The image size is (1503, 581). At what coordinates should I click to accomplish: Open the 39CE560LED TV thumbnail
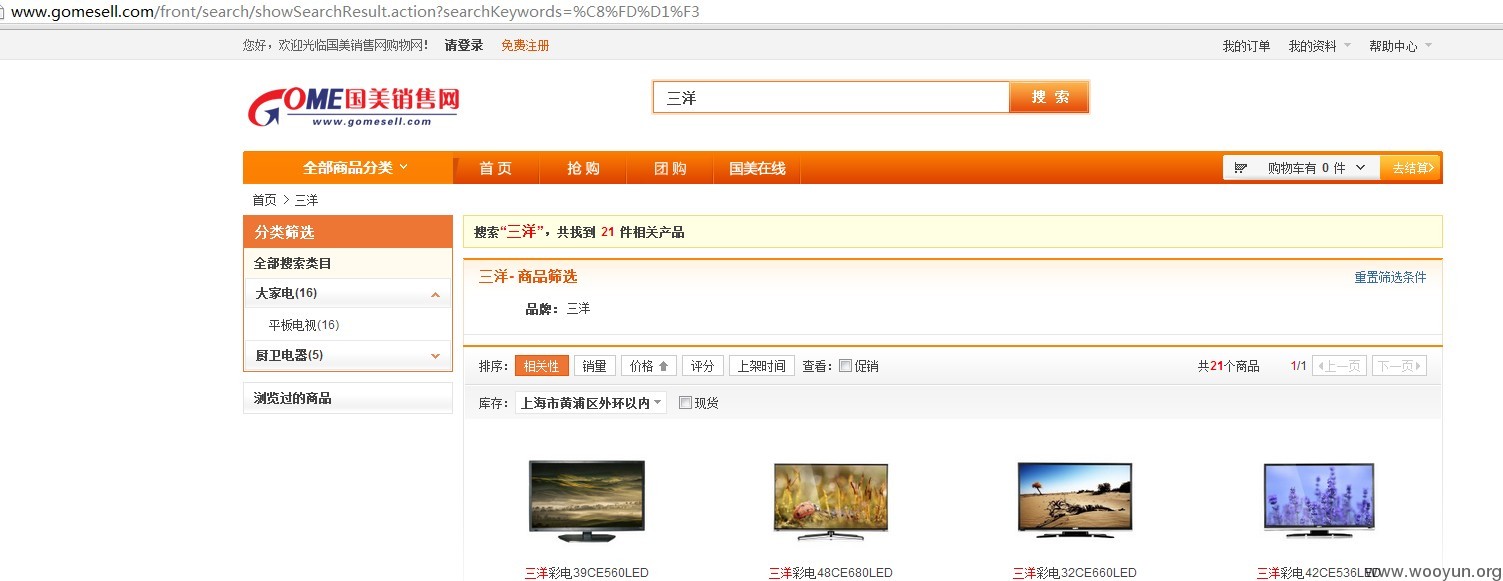(587, 501)
